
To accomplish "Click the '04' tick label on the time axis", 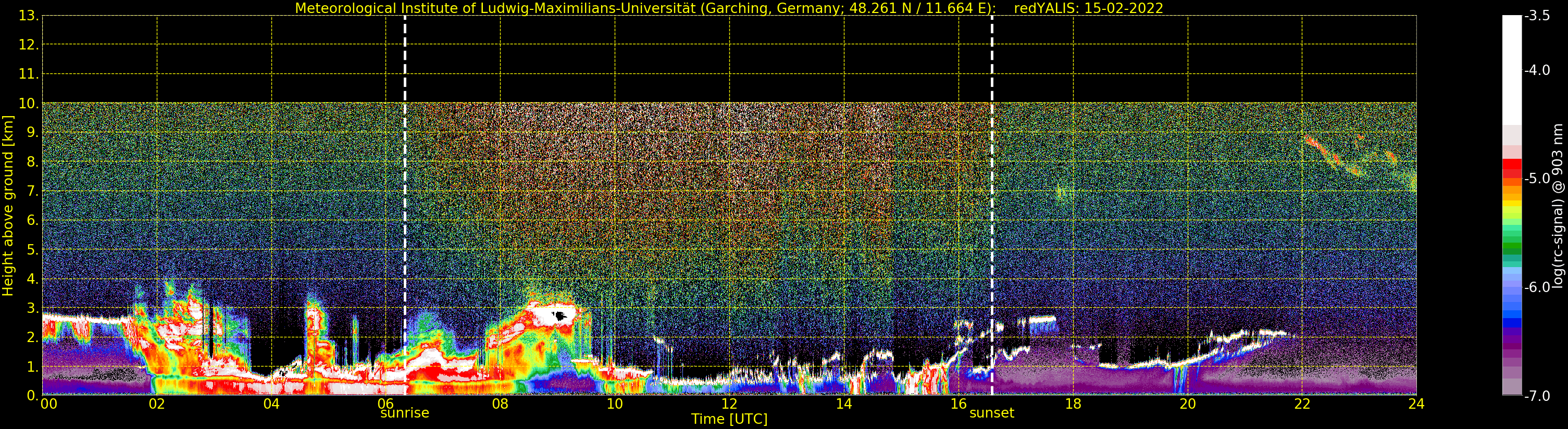I will click(x=271, y=404).
